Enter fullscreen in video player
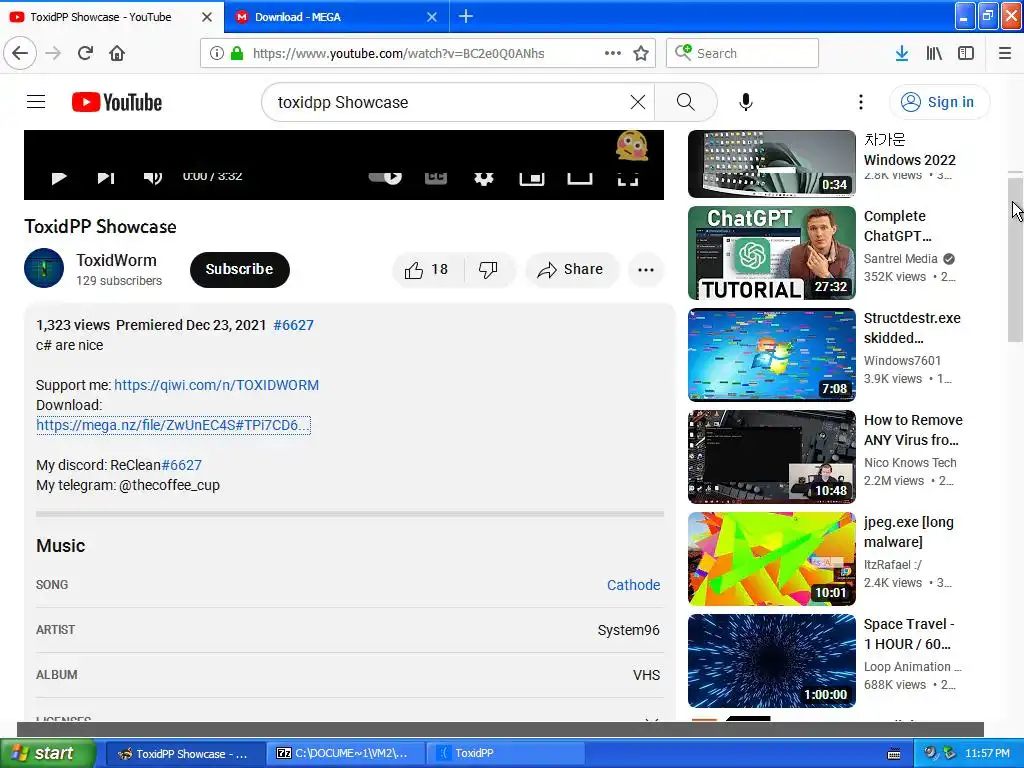 pos(628,178)
